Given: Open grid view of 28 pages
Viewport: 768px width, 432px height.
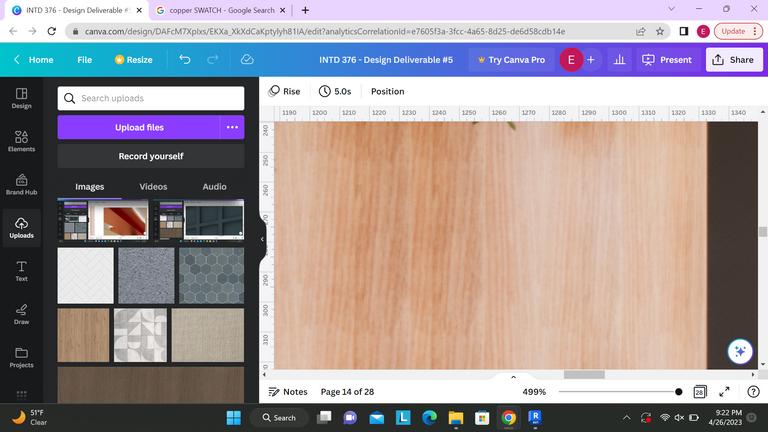Looking at the screenshot, I should click(x=699, y=392).
